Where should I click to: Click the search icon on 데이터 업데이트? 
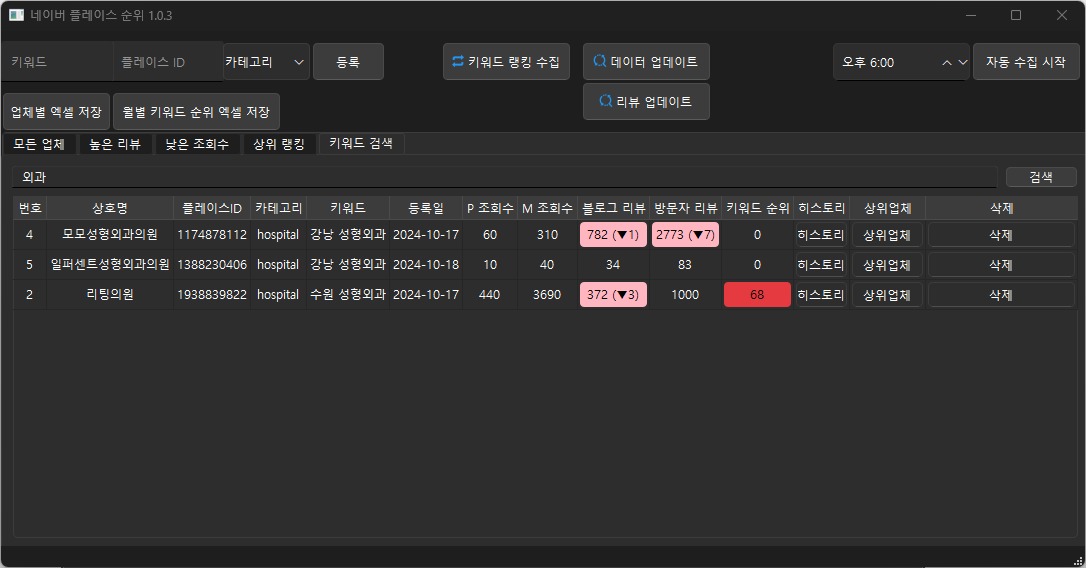tap(600, 61)
